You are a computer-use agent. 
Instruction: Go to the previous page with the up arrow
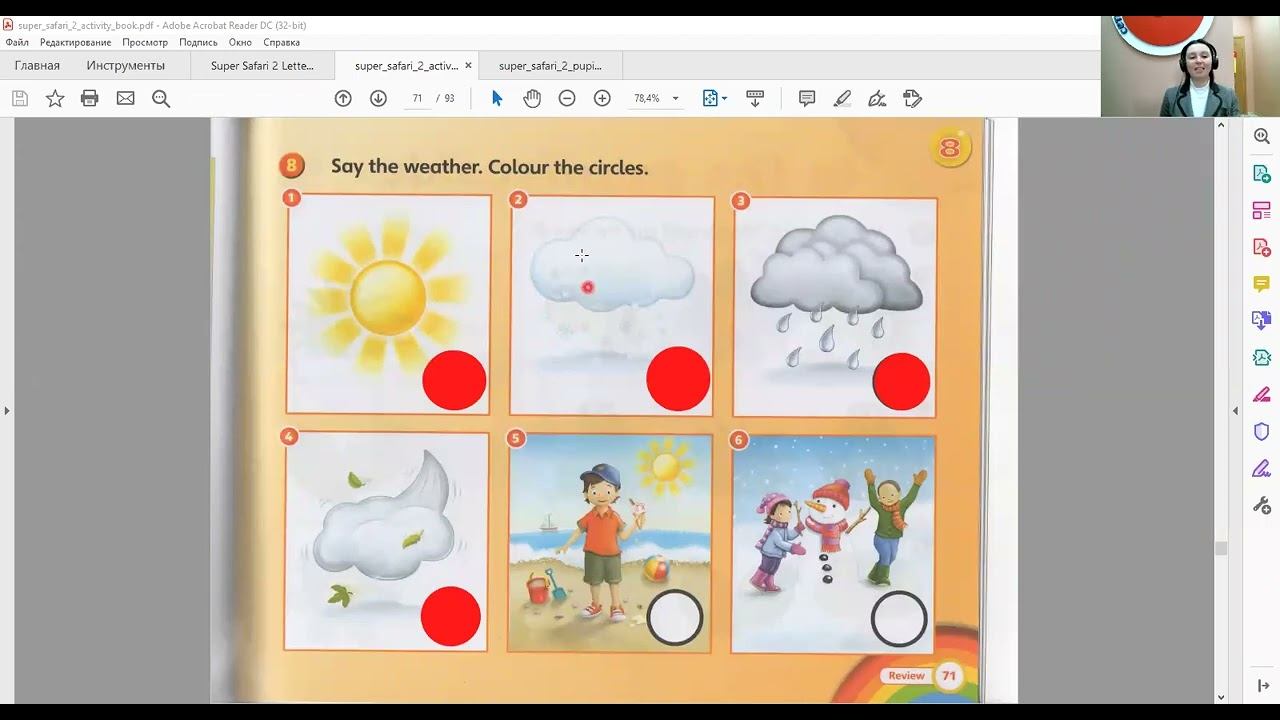(343, 98)
